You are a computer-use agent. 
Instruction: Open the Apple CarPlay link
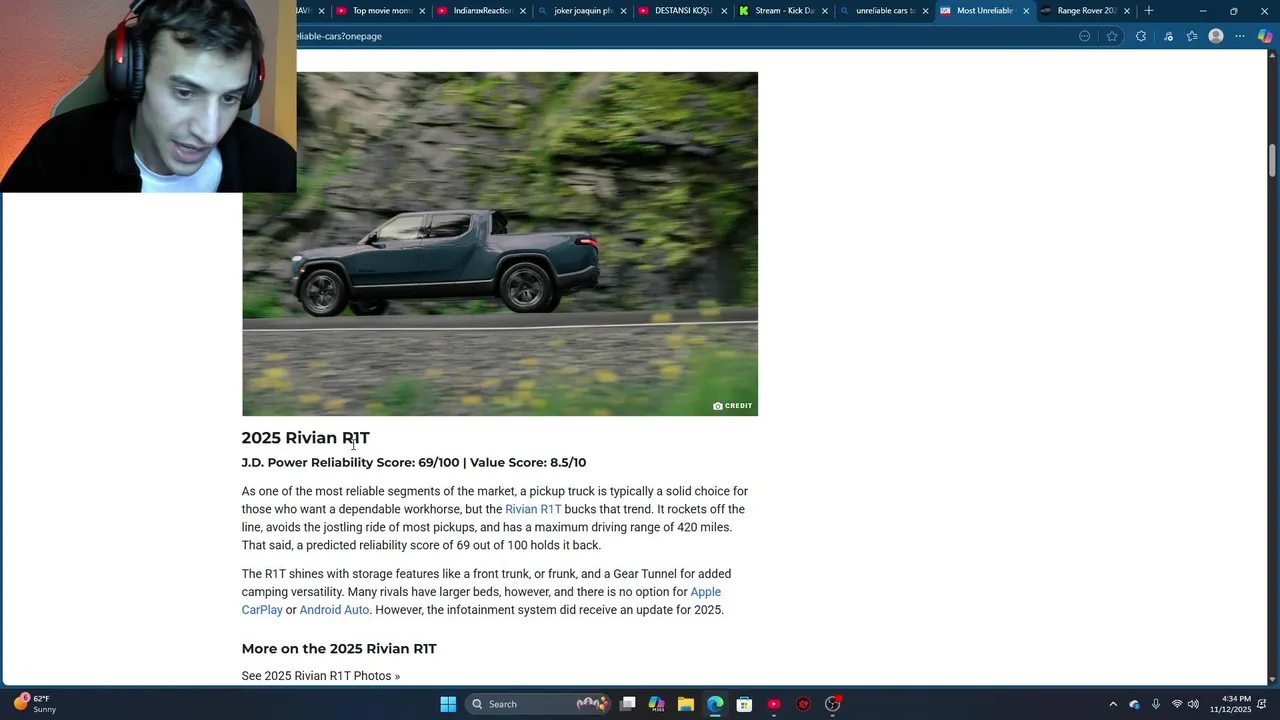pyautogui.click(x=481, y=601)
